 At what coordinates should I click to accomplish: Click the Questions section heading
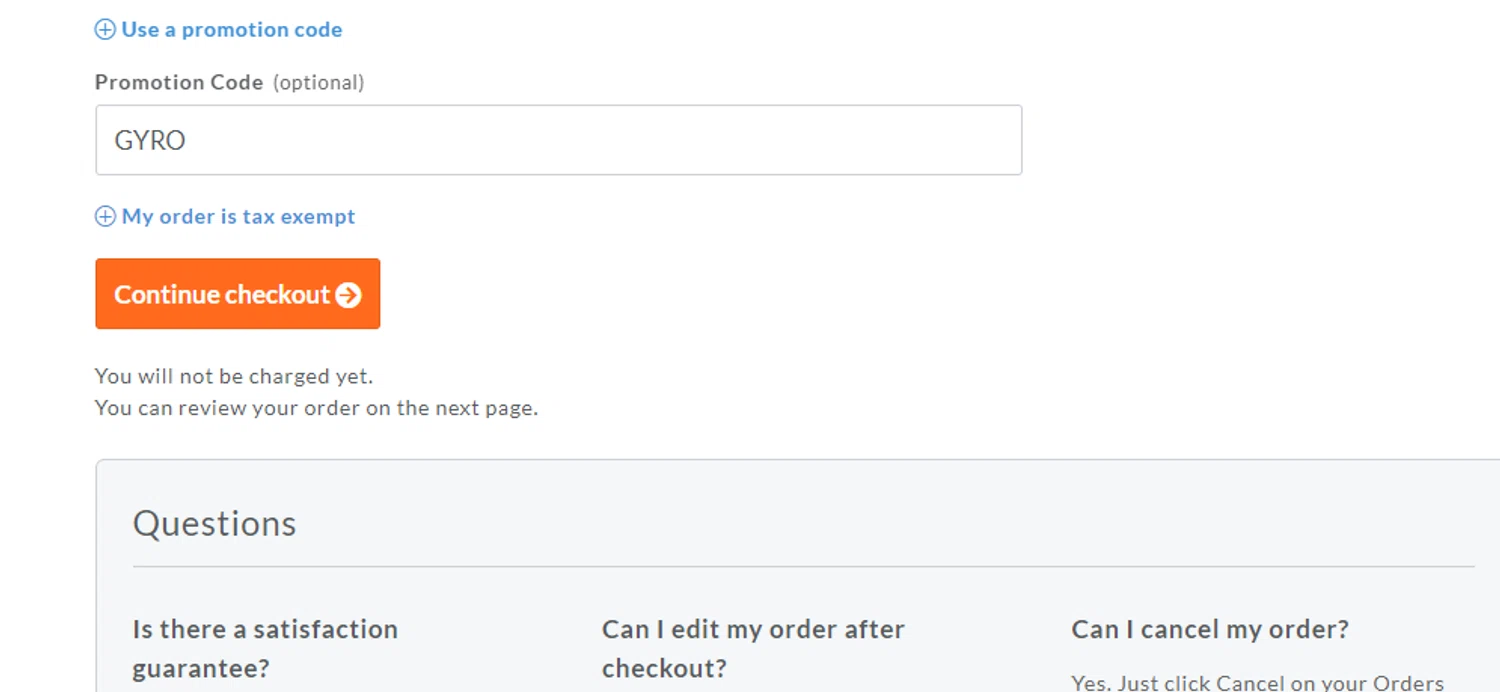pos(215,524)
